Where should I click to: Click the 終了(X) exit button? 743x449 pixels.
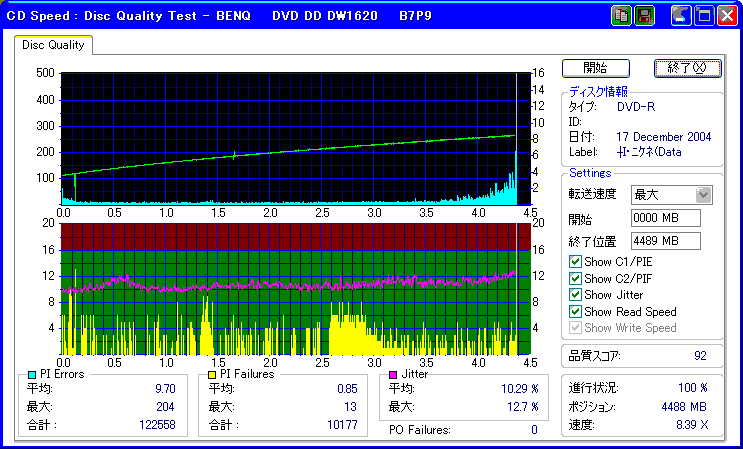[x=688, y=68]
